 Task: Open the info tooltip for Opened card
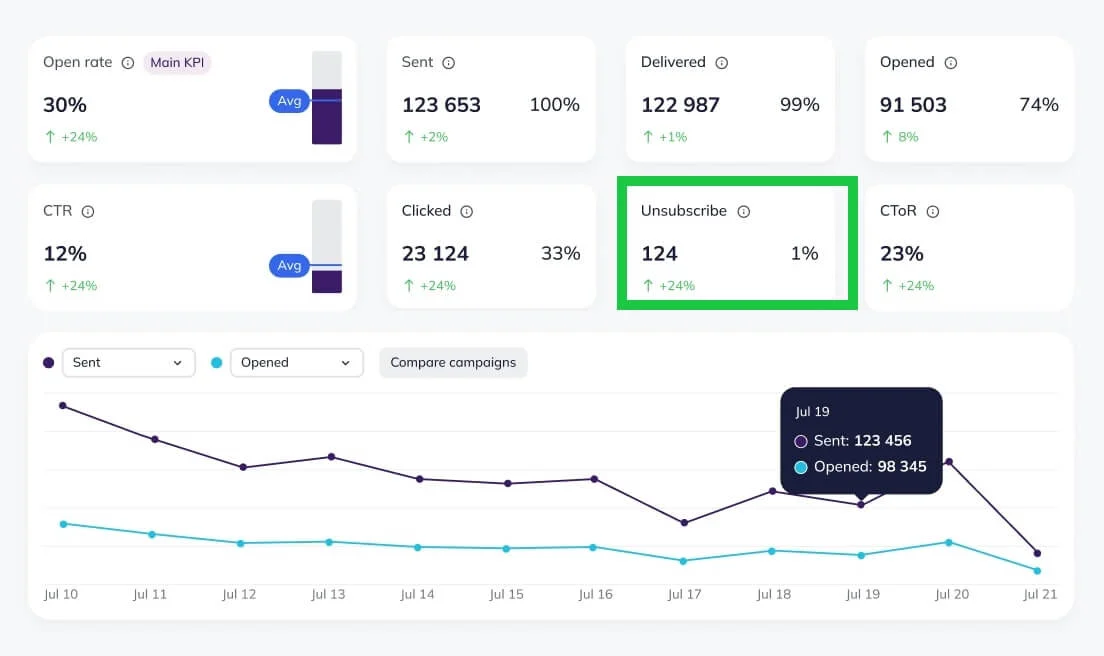(x=951, y=63)
